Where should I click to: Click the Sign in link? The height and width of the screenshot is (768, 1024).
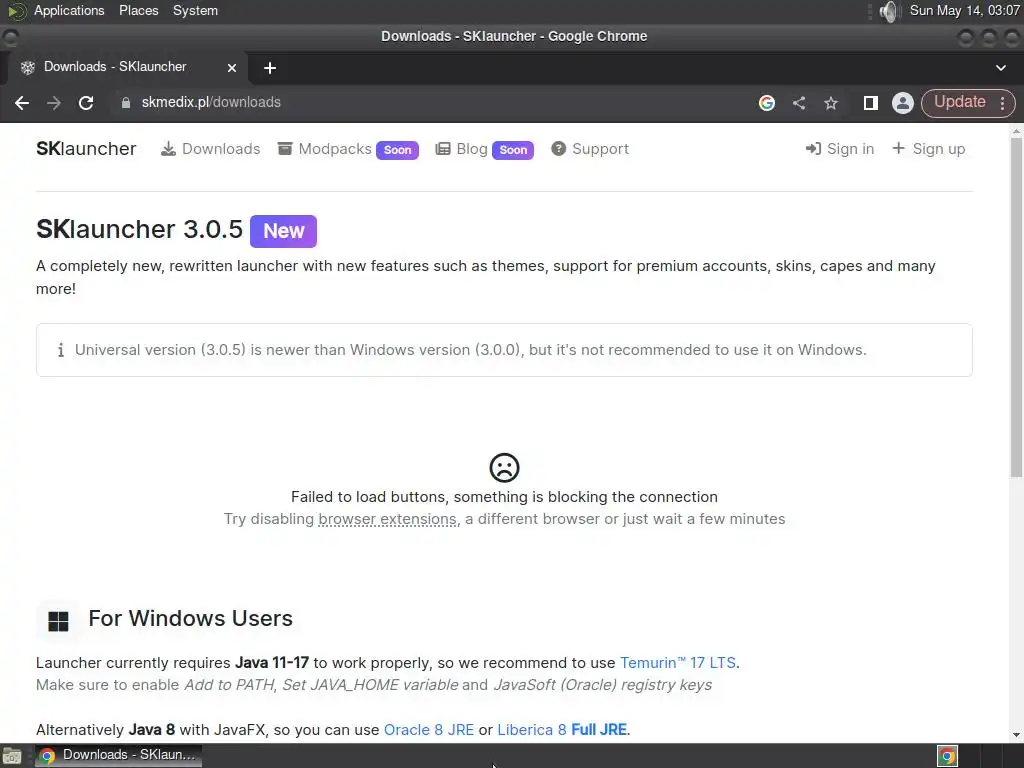(840, 149)
